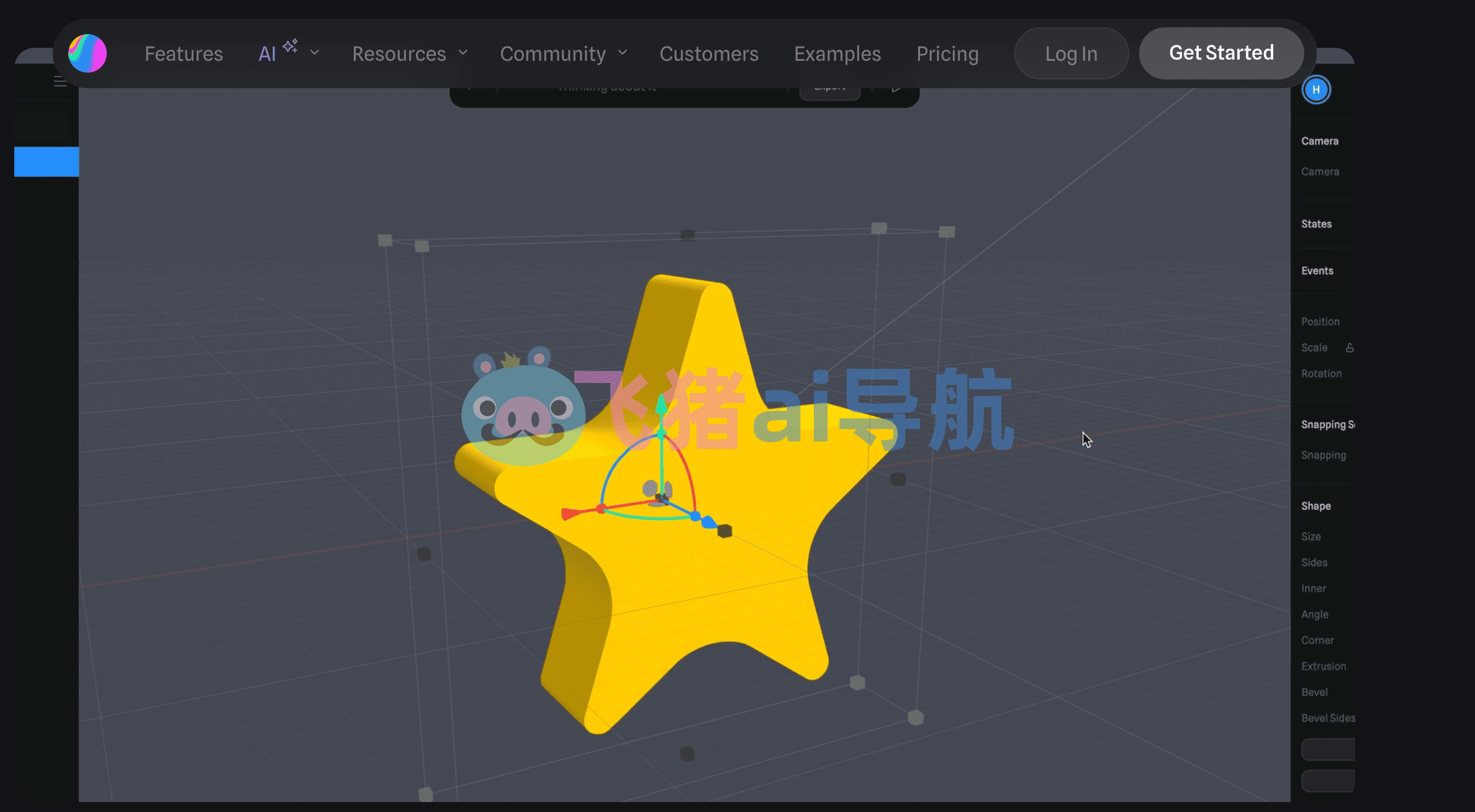Toggle the Scale lock icon
This screenshot has width=1475, height=812.
(1350, 348)
